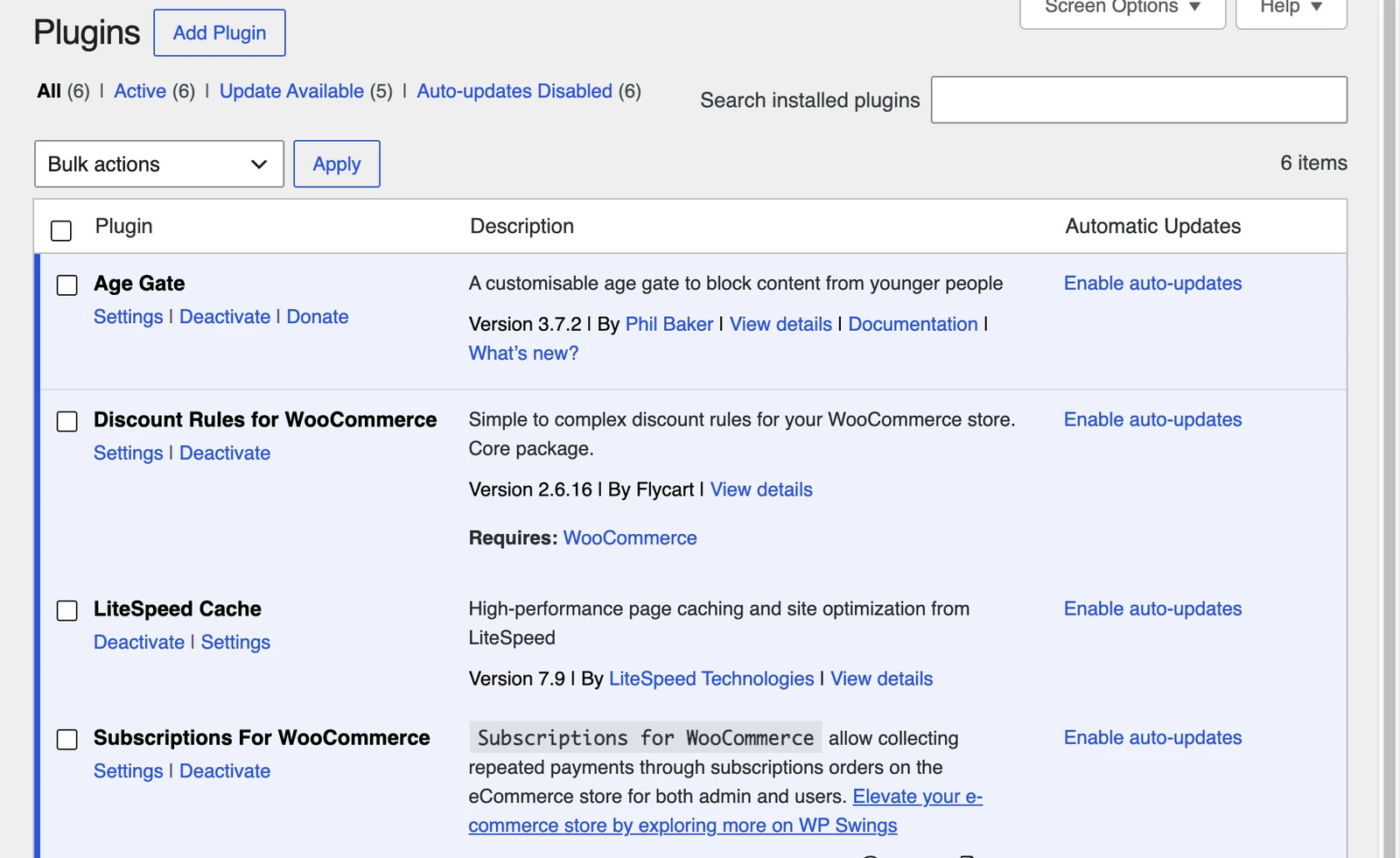
Task: Enable auto-updates for Age Gate
Action: click(x=1152, y=283)
